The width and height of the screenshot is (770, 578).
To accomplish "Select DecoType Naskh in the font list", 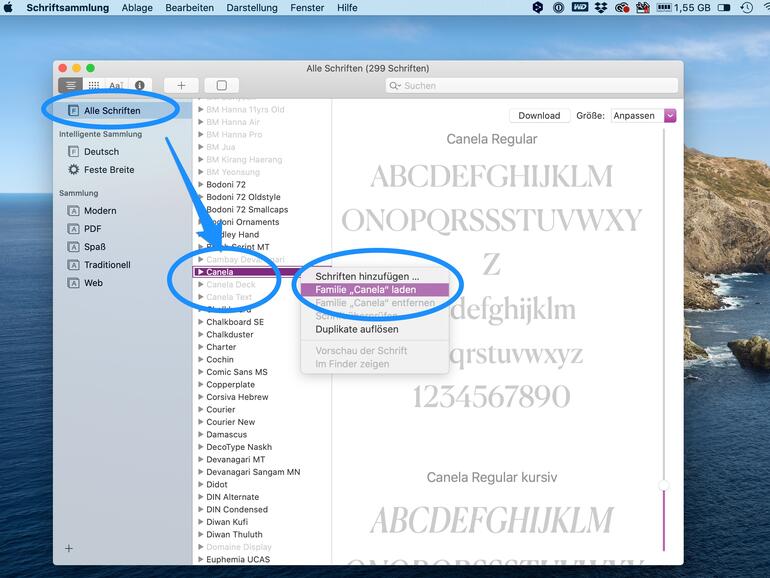I will click(x=239, y=447).
